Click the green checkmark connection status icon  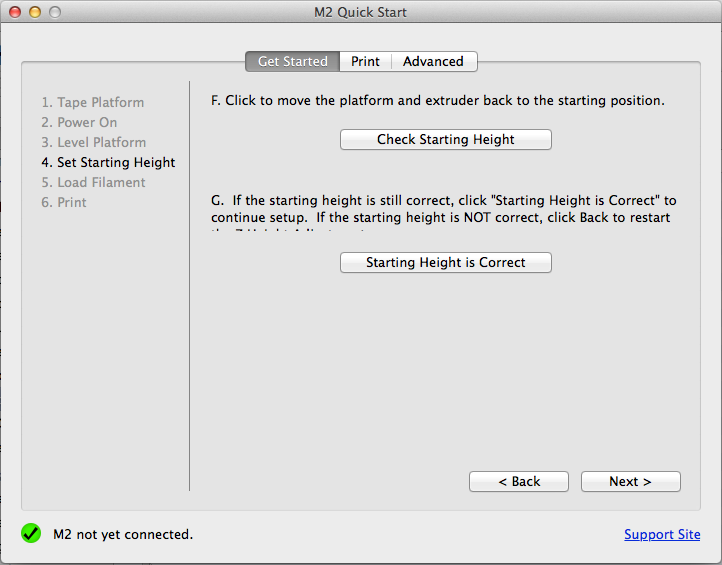coord(31,534)
